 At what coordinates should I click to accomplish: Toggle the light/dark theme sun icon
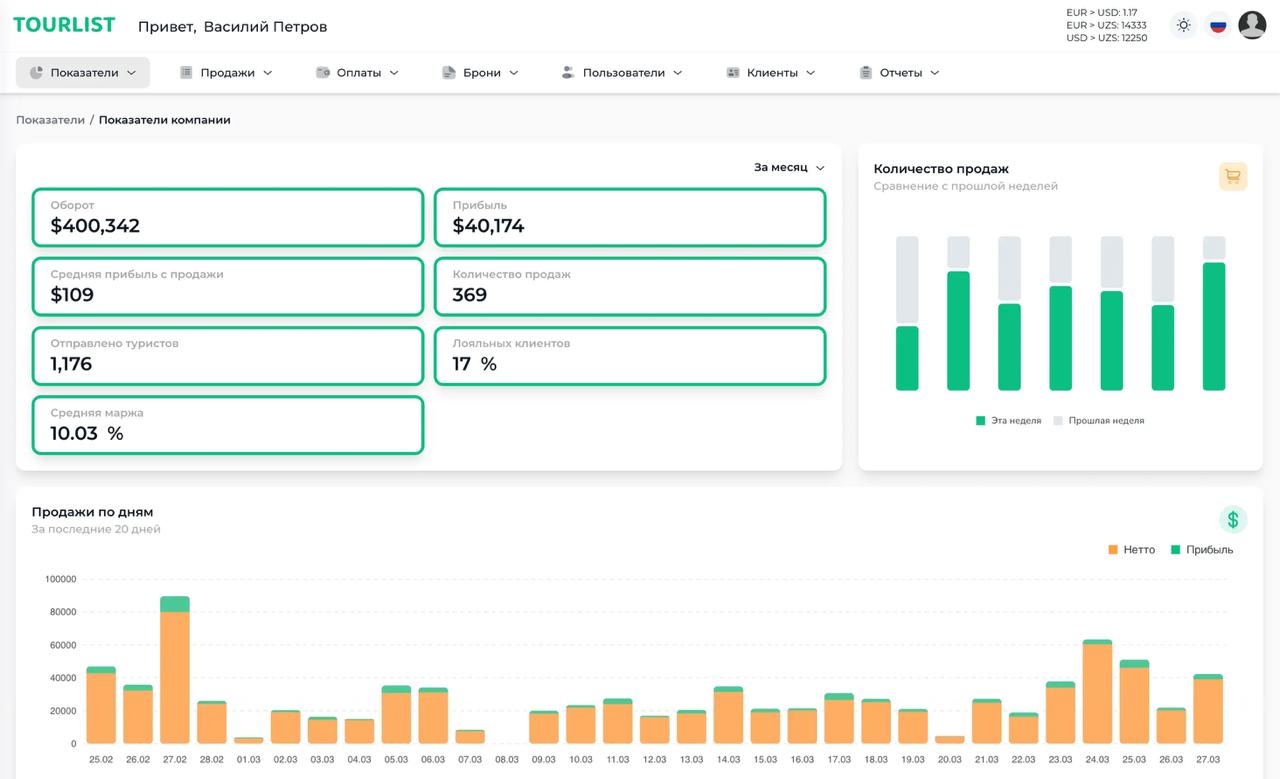click(x=1184, y=25)
